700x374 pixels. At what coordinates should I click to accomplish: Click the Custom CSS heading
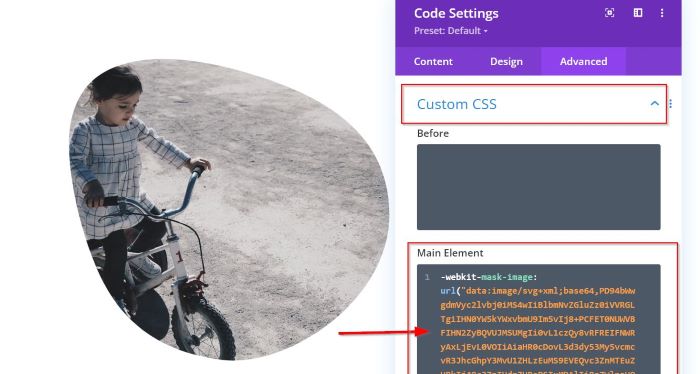456,104
